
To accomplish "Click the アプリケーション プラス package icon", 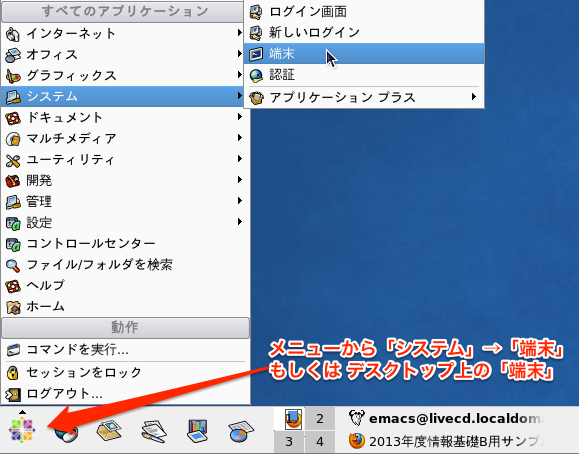I will tap(256, 98).
